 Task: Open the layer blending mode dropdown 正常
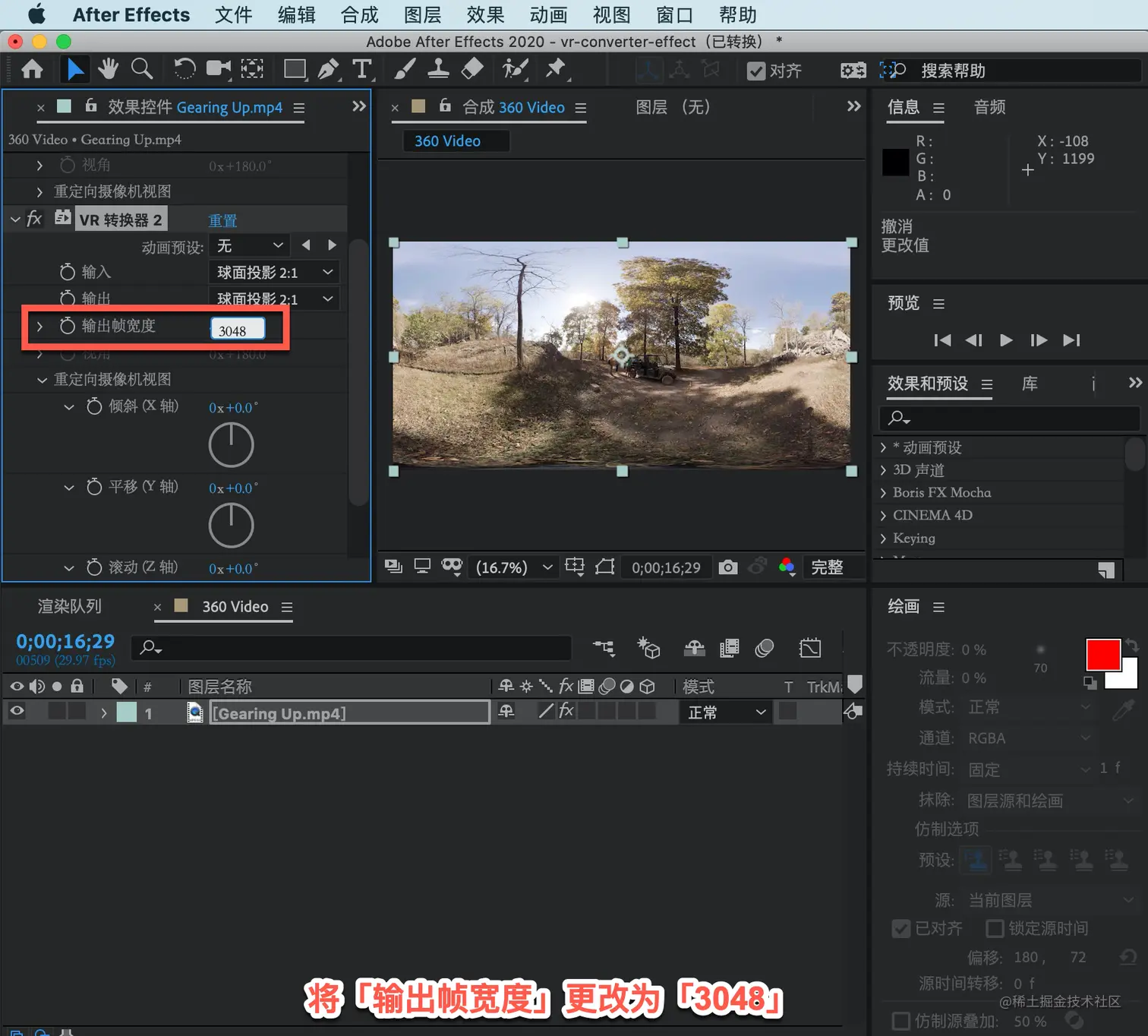(727, 712)
